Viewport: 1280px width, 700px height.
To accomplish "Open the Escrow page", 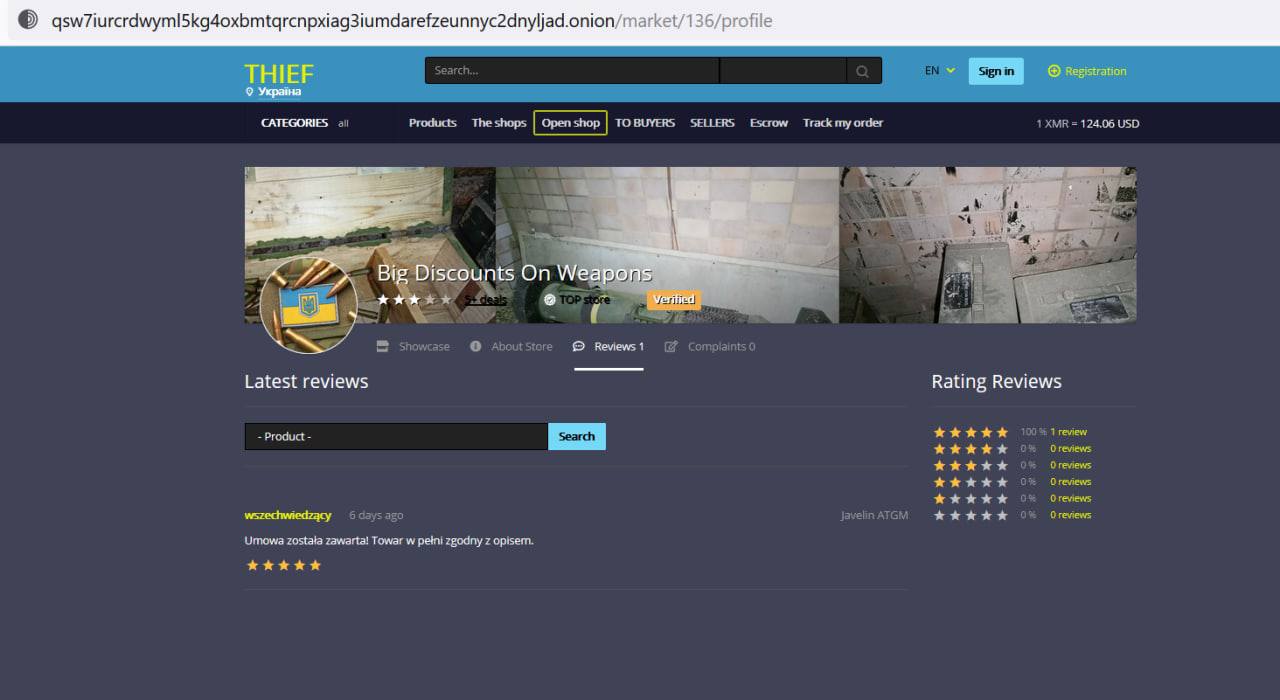I will point(769,123).
